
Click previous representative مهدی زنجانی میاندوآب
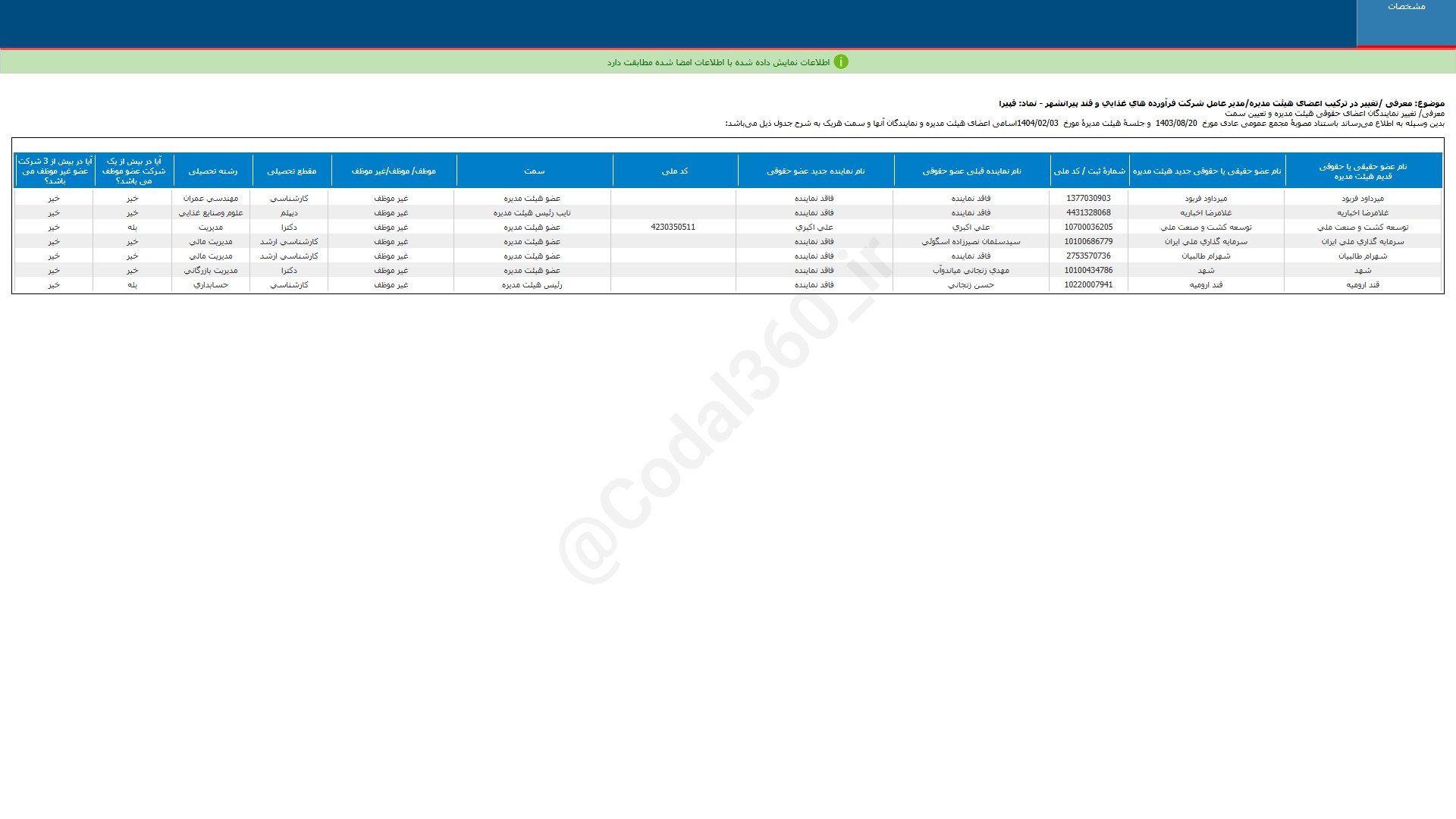point(971,271)
